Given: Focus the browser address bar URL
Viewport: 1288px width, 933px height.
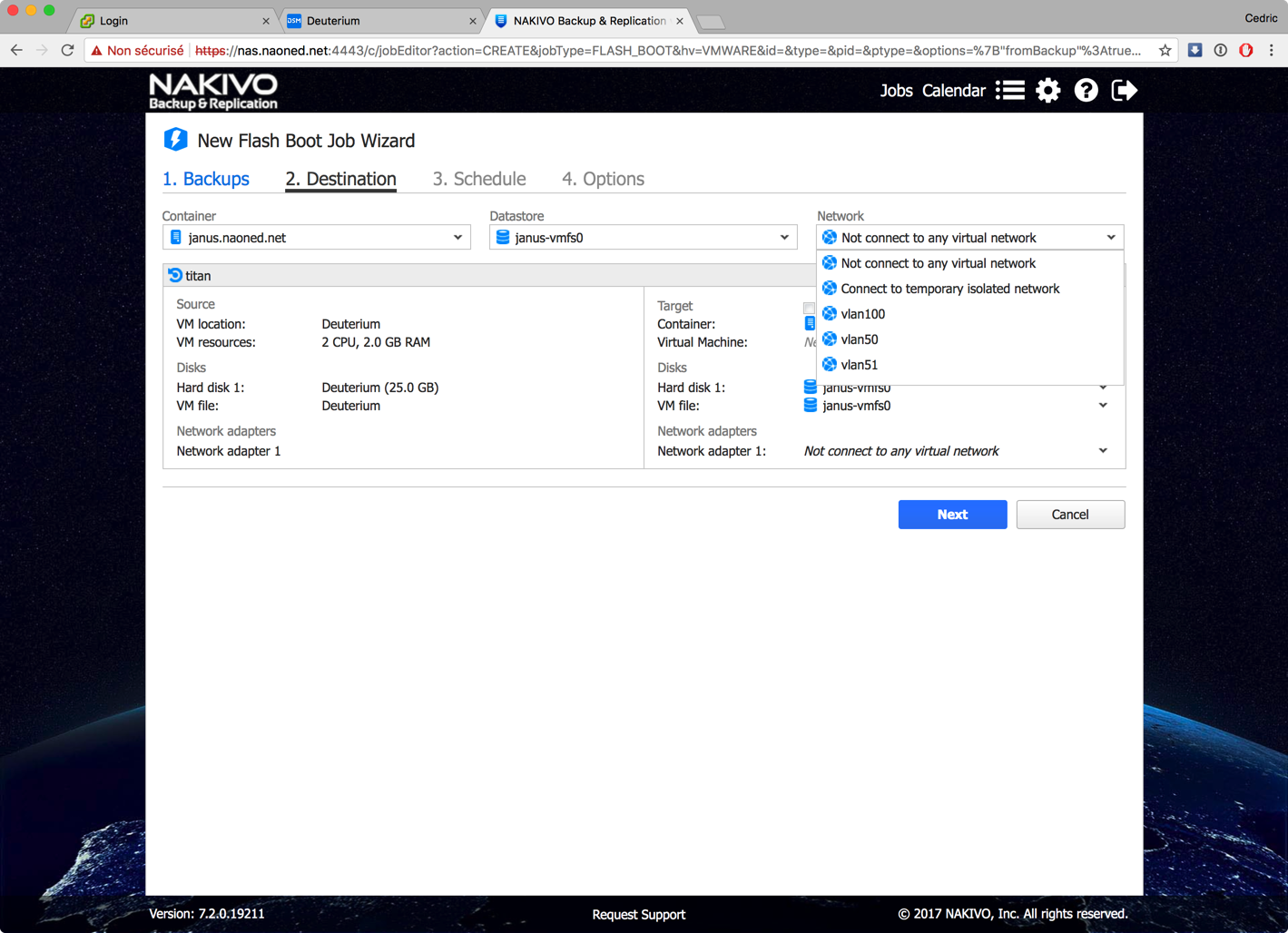Looking at the screenshot, I should pos(667,51).
